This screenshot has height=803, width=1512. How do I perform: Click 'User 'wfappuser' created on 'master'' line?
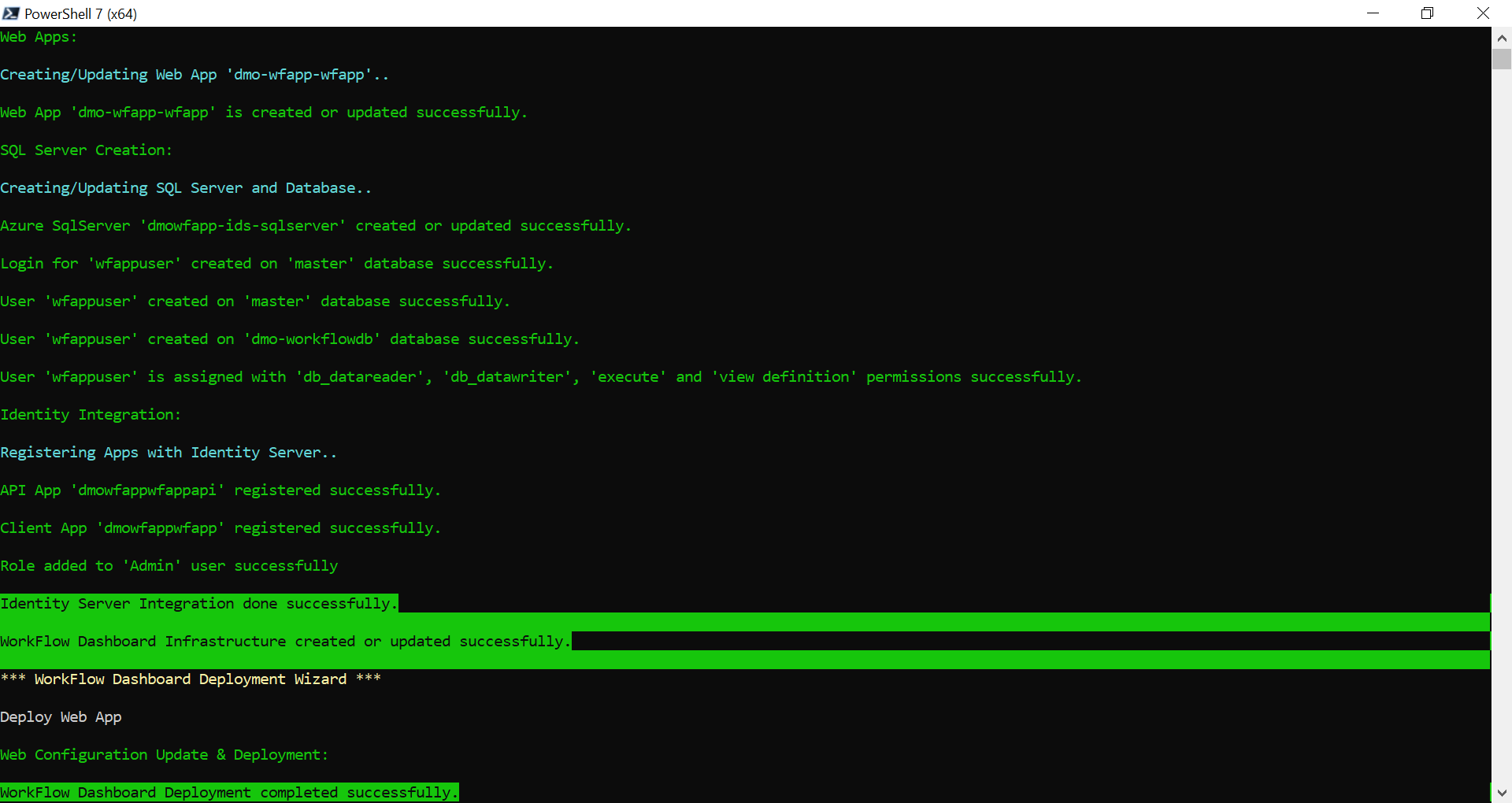tap(255, 302)
